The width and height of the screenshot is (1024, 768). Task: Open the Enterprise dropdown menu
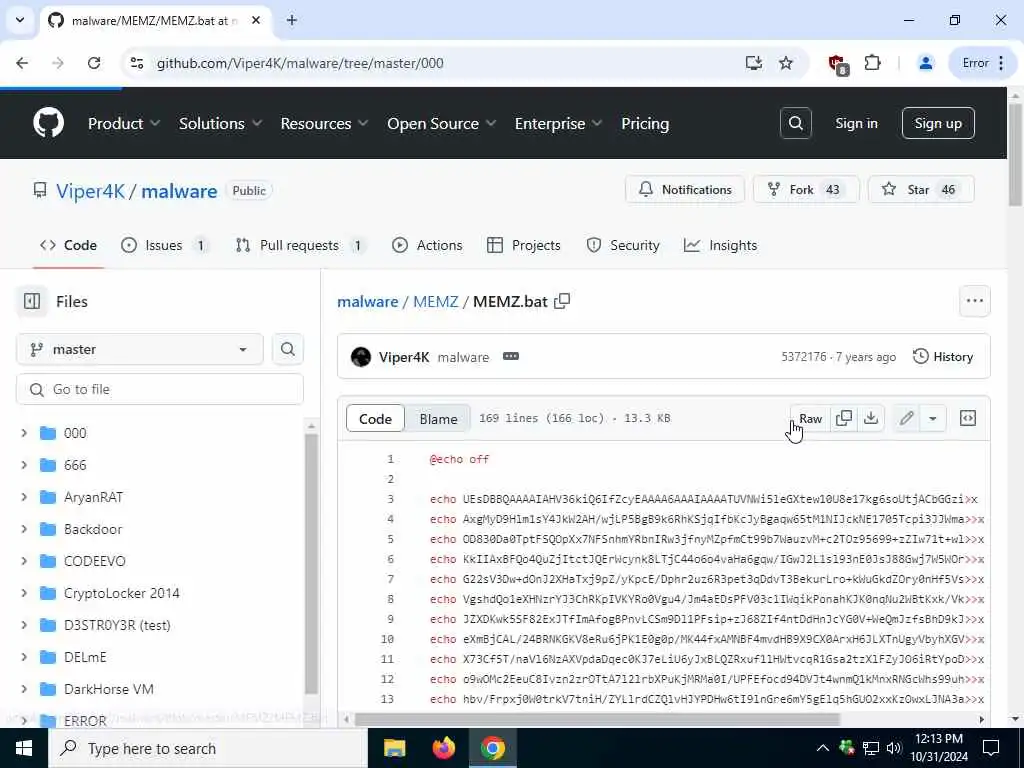pyautogui.click(x=558, y=123)
